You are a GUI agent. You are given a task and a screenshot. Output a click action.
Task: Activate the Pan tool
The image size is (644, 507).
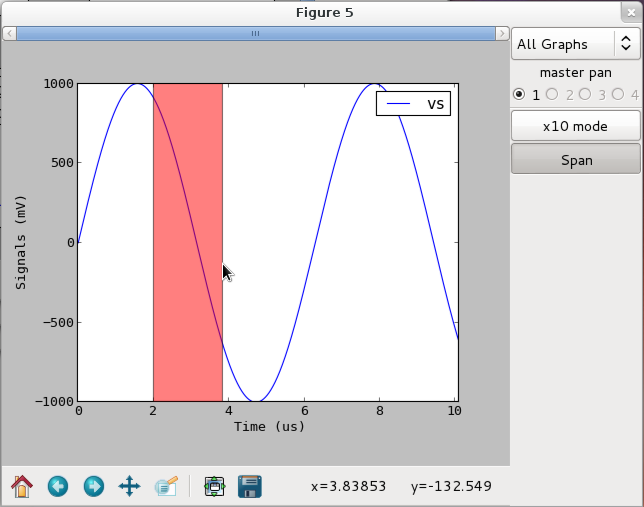129,486
